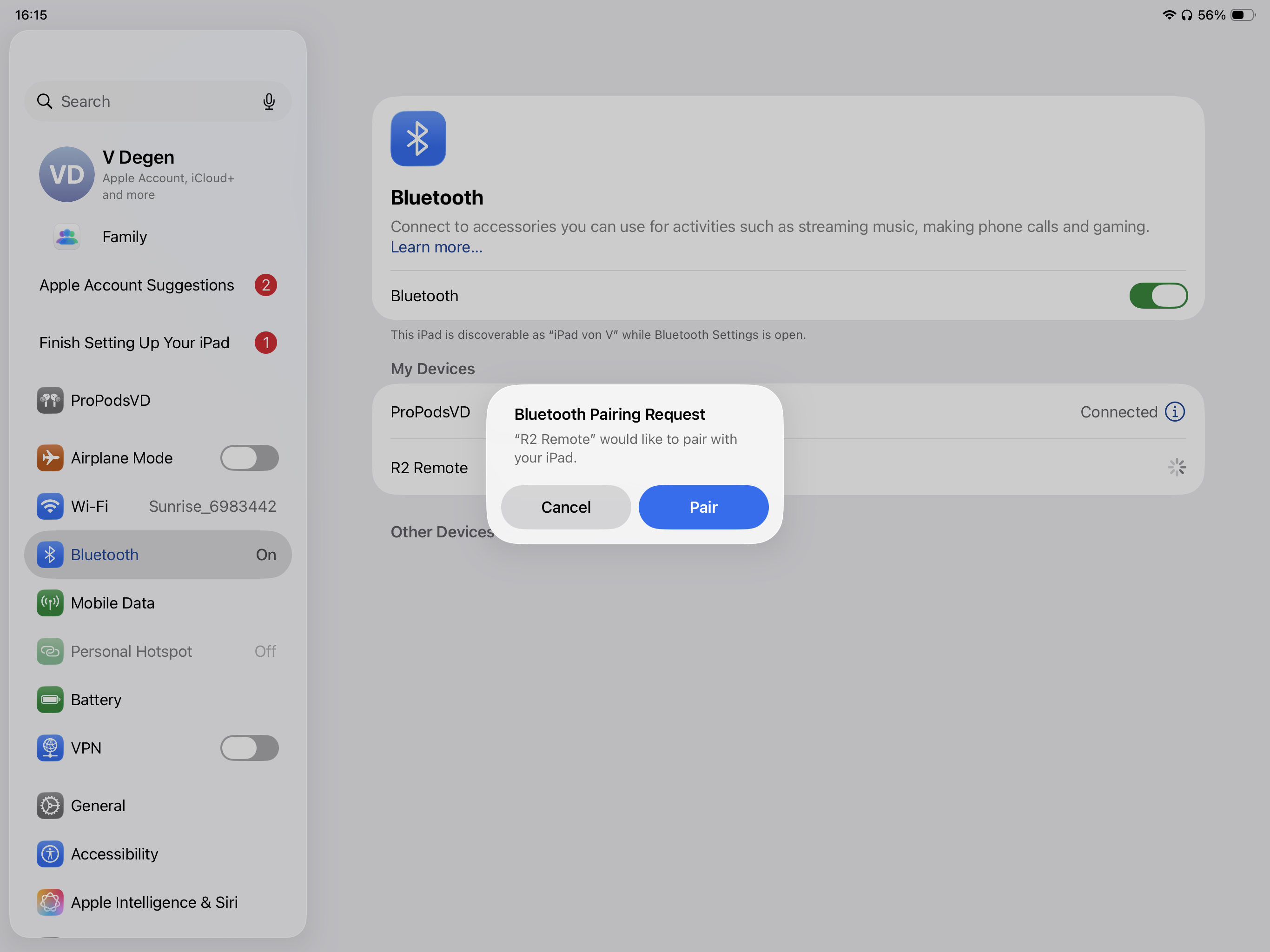Tap the green Battery icon

pyautogui.click(x=50, y=700)
